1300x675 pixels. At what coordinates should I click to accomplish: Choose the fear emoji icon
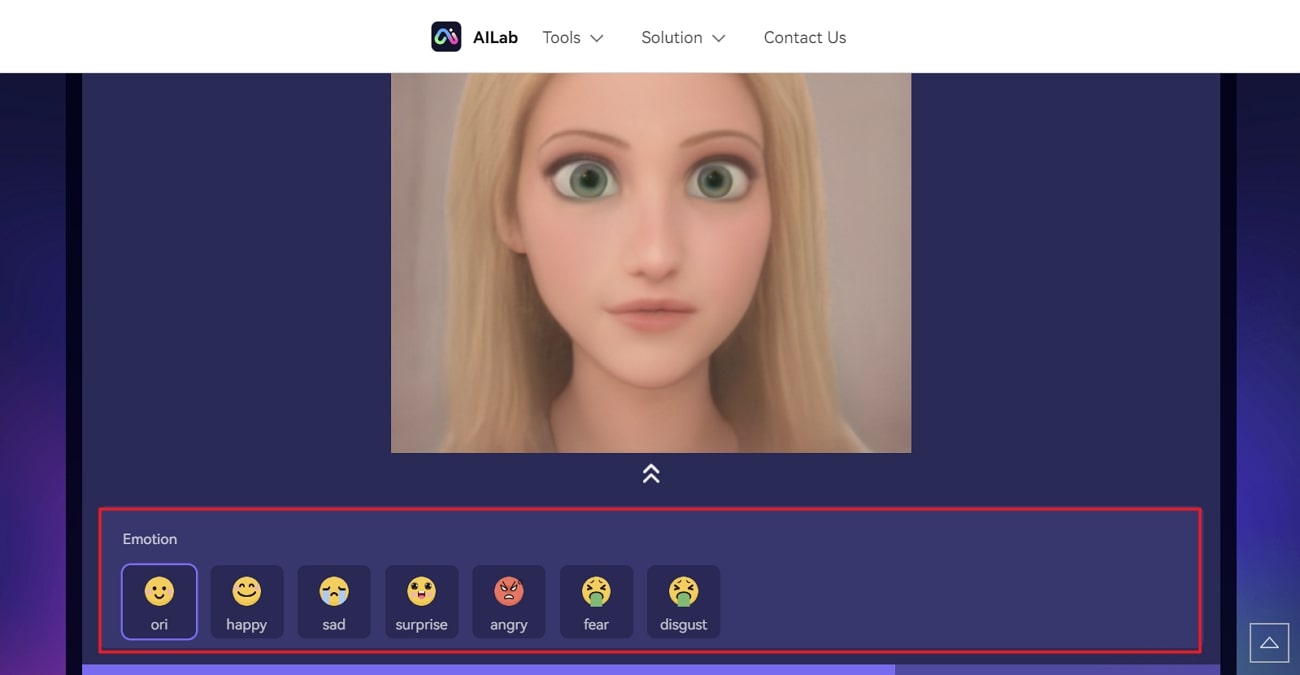click(596, 592)
